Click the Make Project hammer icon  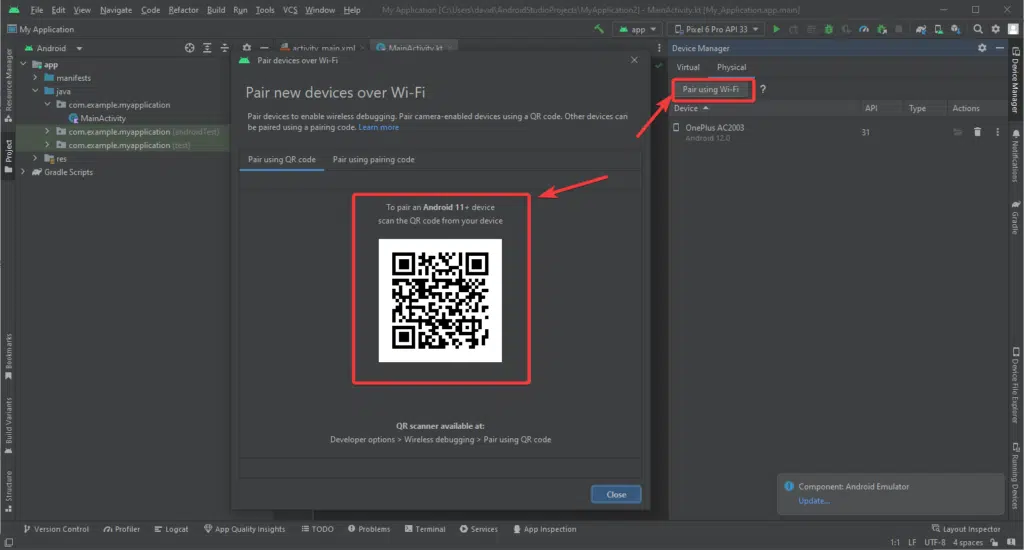[598, 29]
